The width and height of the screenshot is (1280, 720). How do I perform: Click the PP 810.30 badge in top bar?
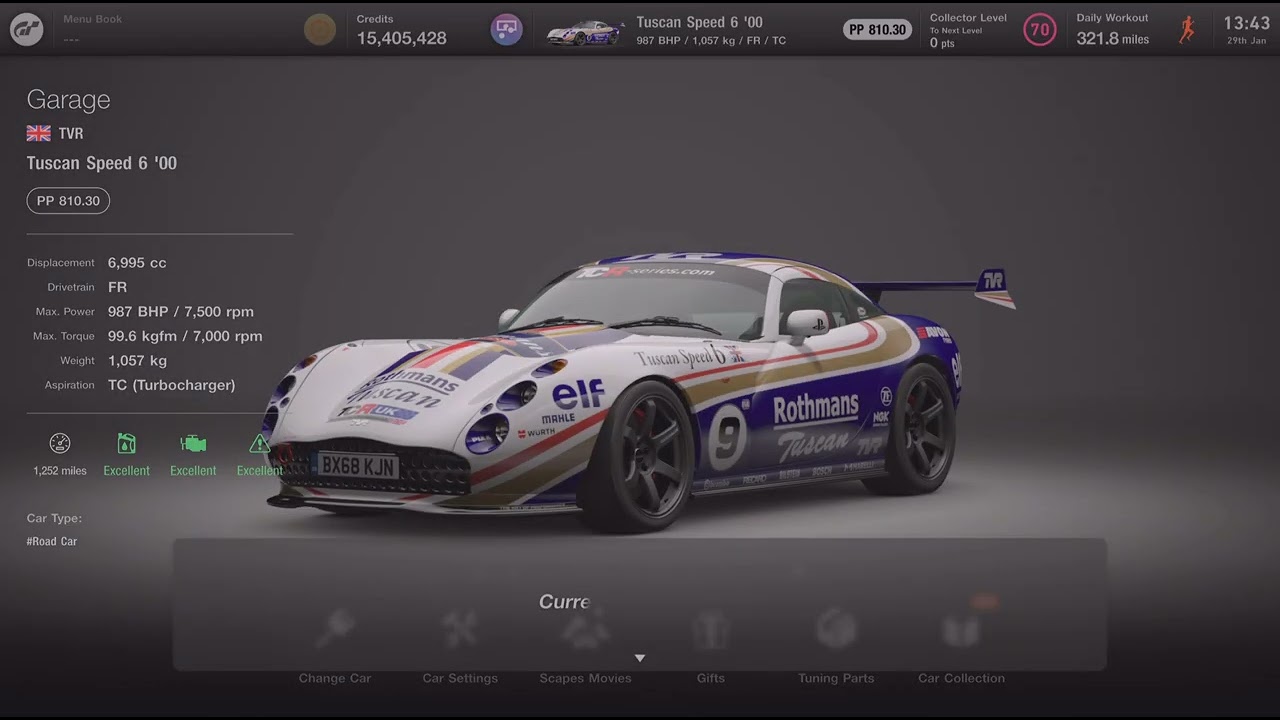(877, 29)
